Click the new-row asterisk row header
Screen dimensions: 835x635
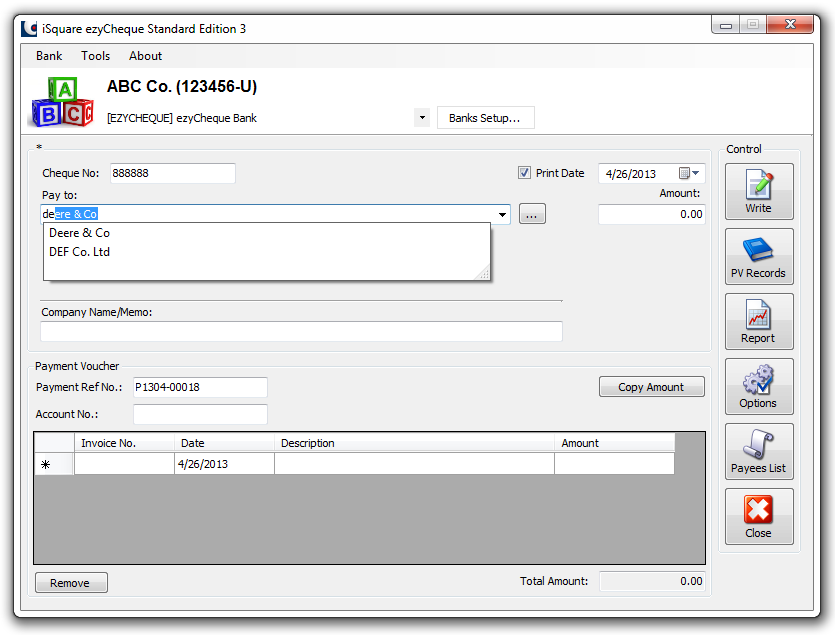pos(54,464)
